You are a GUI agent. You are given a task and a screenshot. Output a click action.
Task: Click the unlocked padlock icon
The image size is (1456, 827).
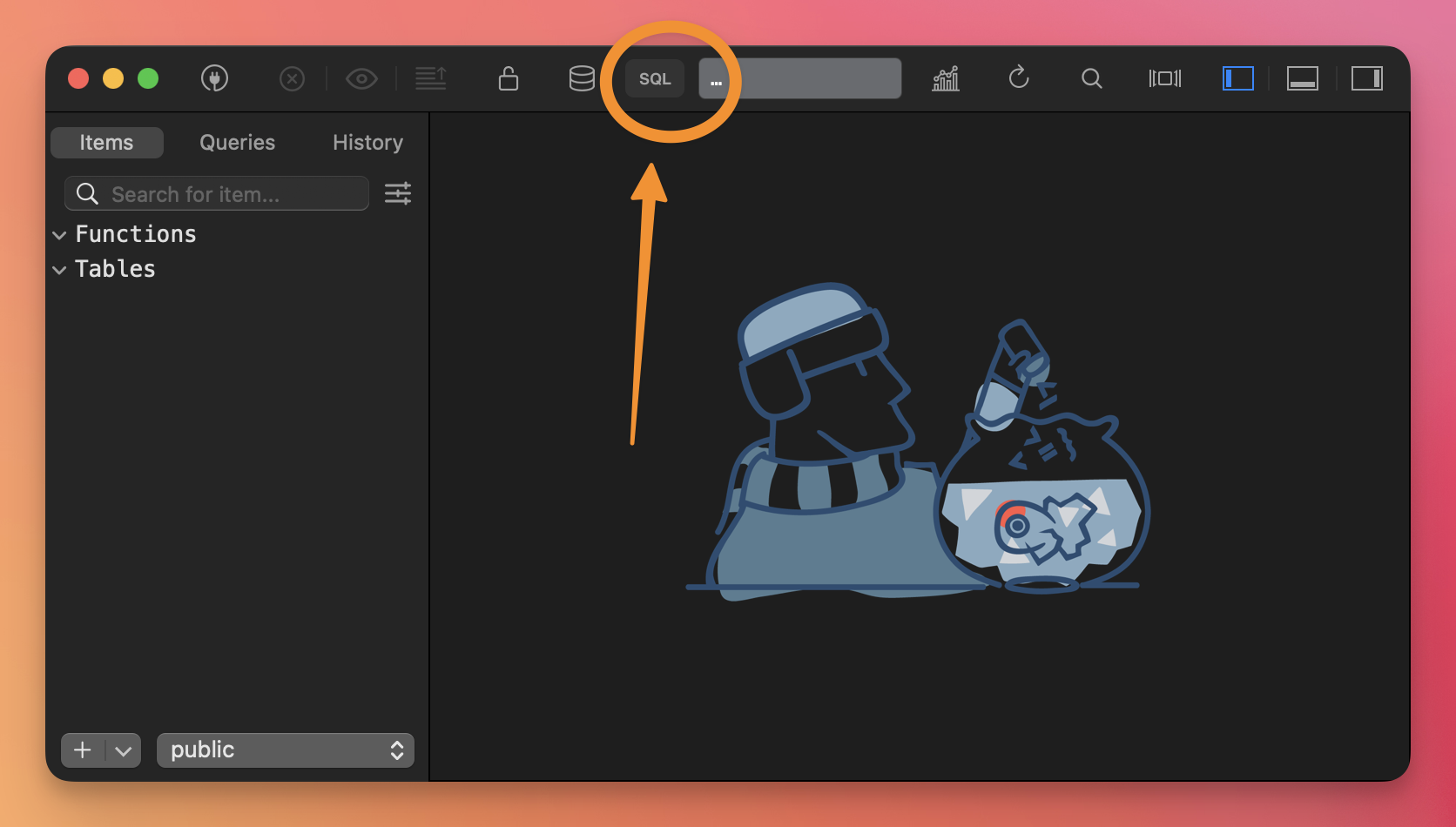509,78
